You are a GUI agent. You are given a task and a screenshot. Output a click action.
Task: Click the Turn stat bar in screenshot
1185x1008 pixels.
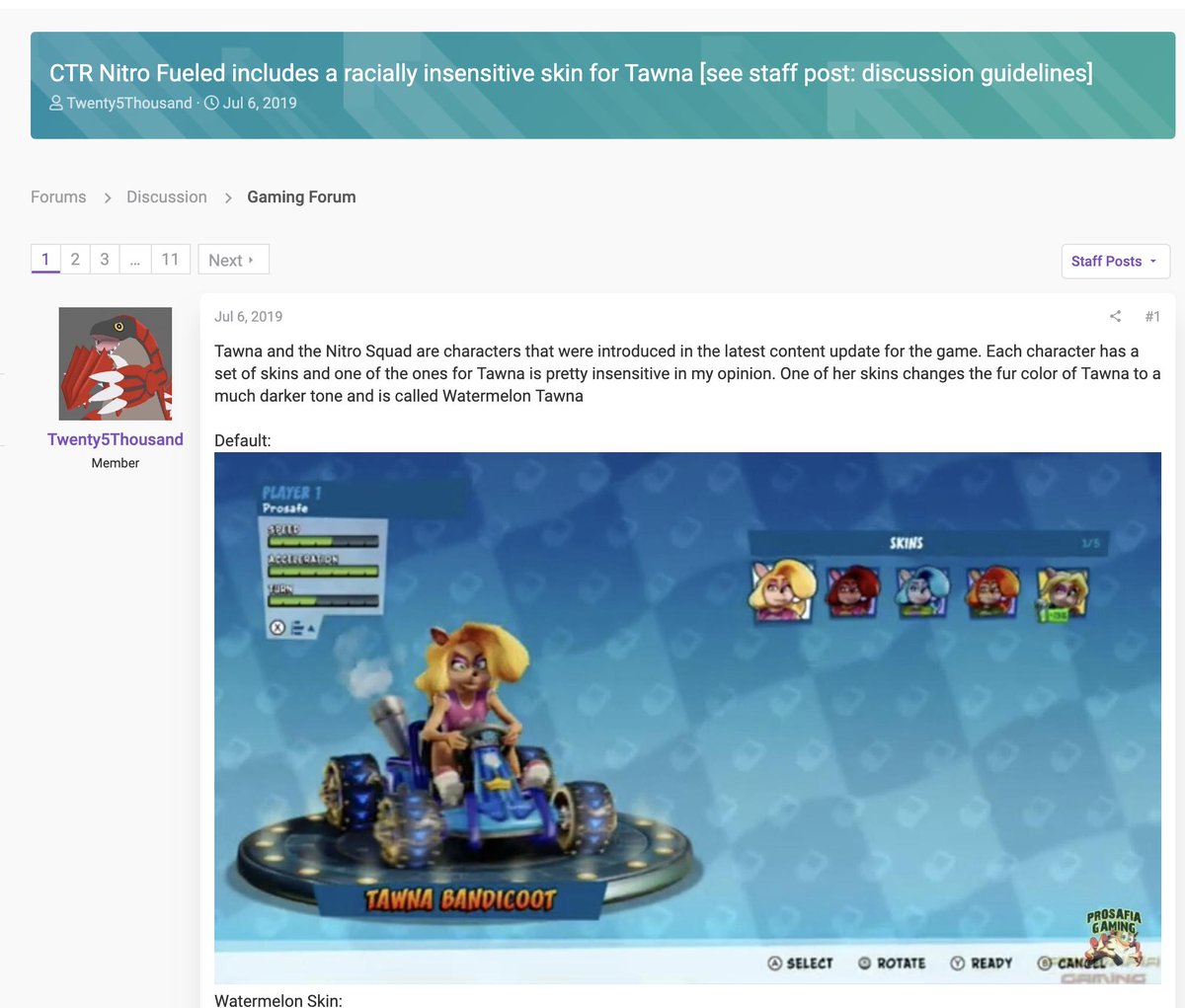pos(323,600)
